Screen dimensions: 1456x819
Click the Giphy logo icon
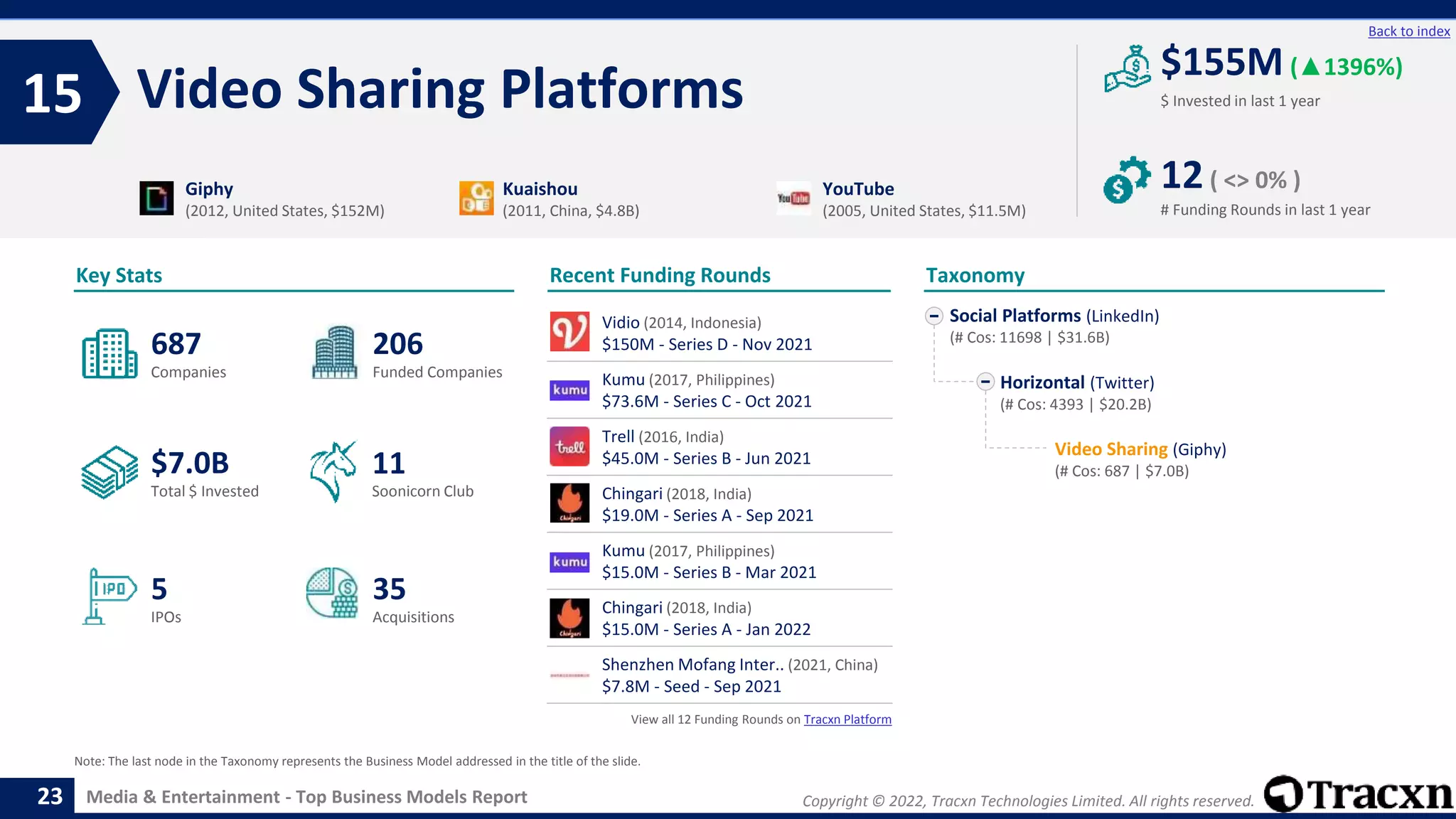coord(156,198)
